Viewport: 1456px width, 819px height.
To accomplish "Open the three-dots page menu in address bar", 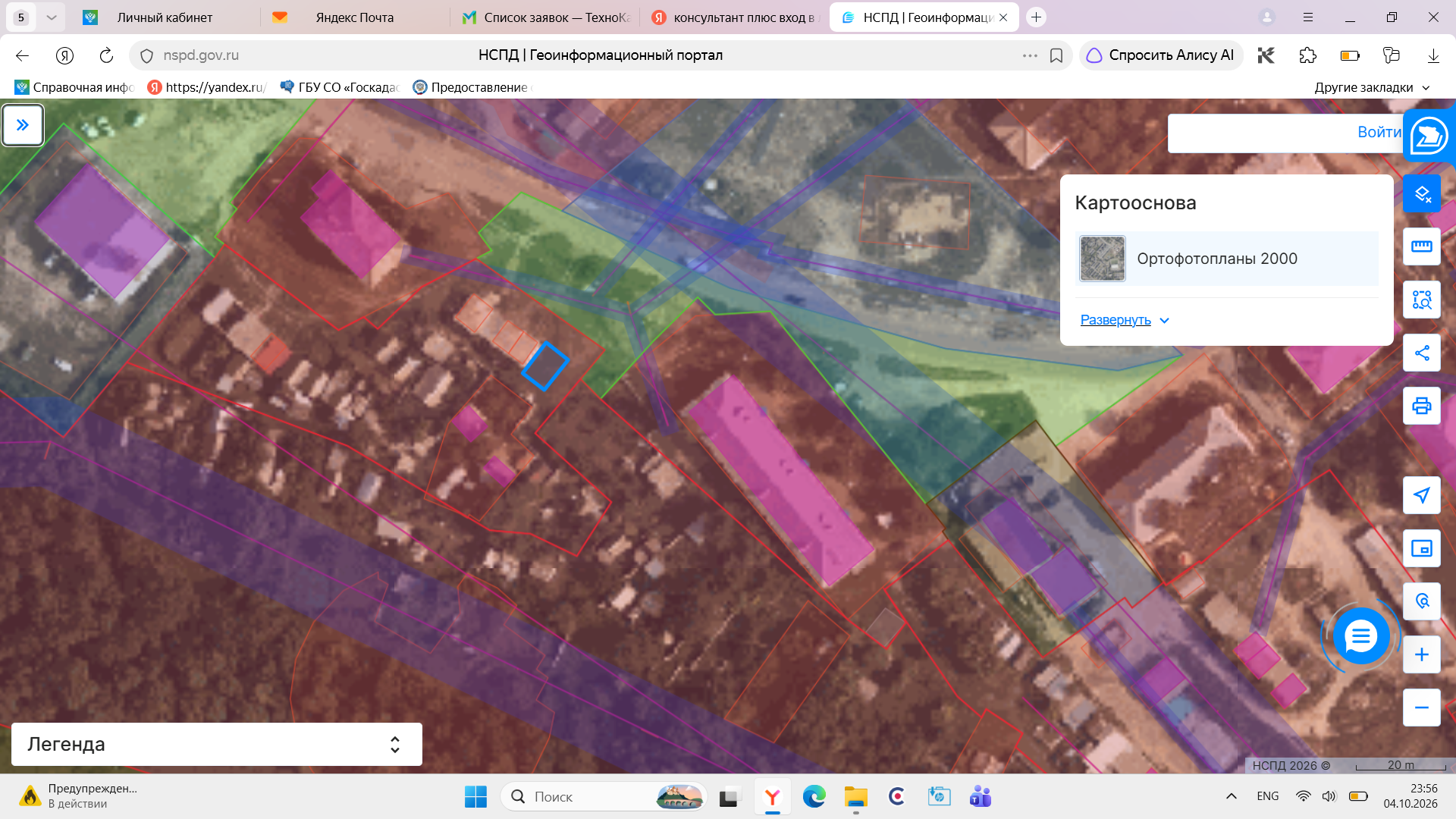I will pos(1029,55).
